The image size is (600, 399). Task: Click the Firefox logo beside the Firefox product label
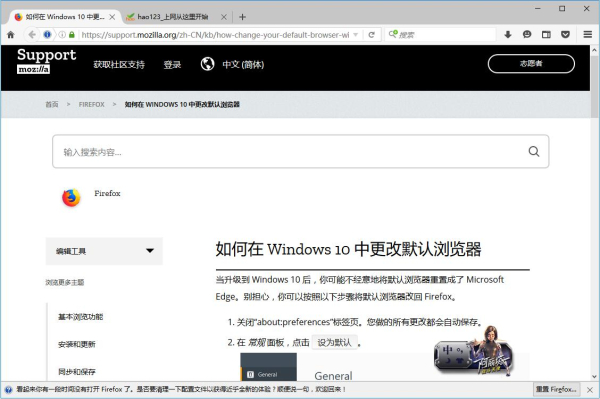[x=71, y=197]
